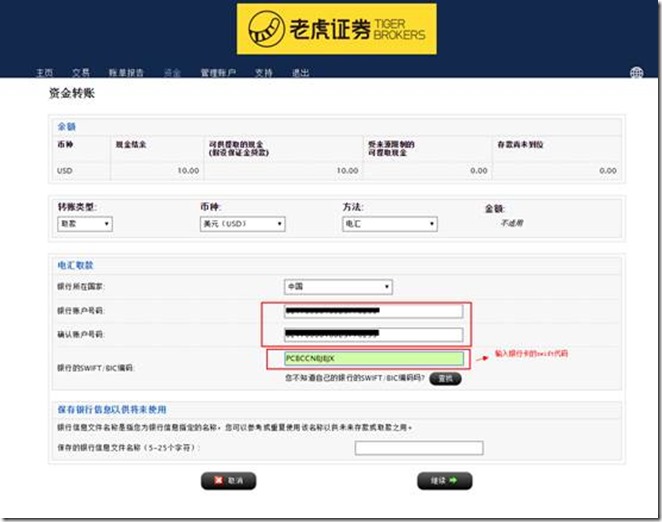Click the Tiger Brokers logo
The width and height of the screenshot is (662, 522).
[x=336, y=29]
